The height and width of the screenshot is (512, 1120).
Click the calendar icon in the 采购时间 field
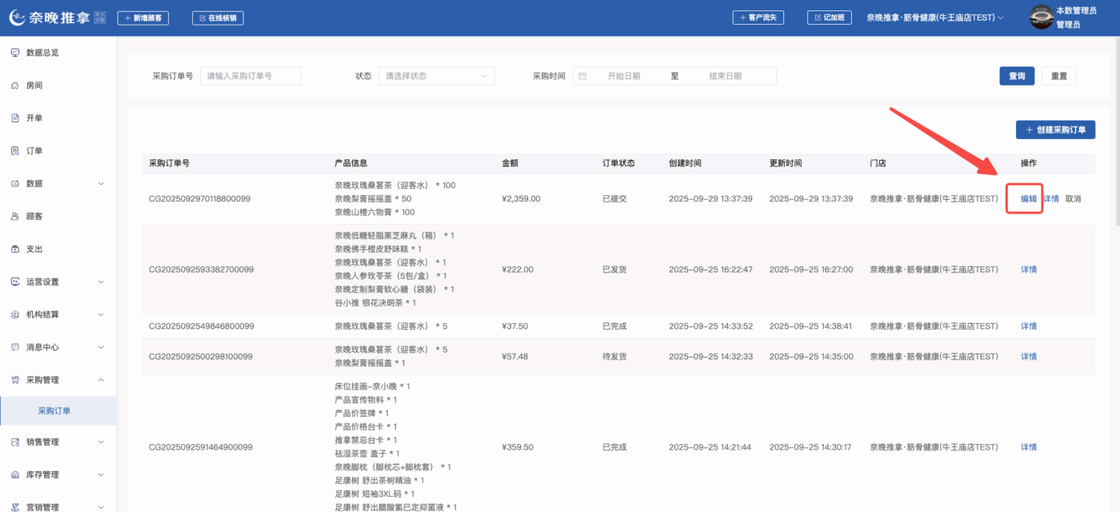point(583,76)
